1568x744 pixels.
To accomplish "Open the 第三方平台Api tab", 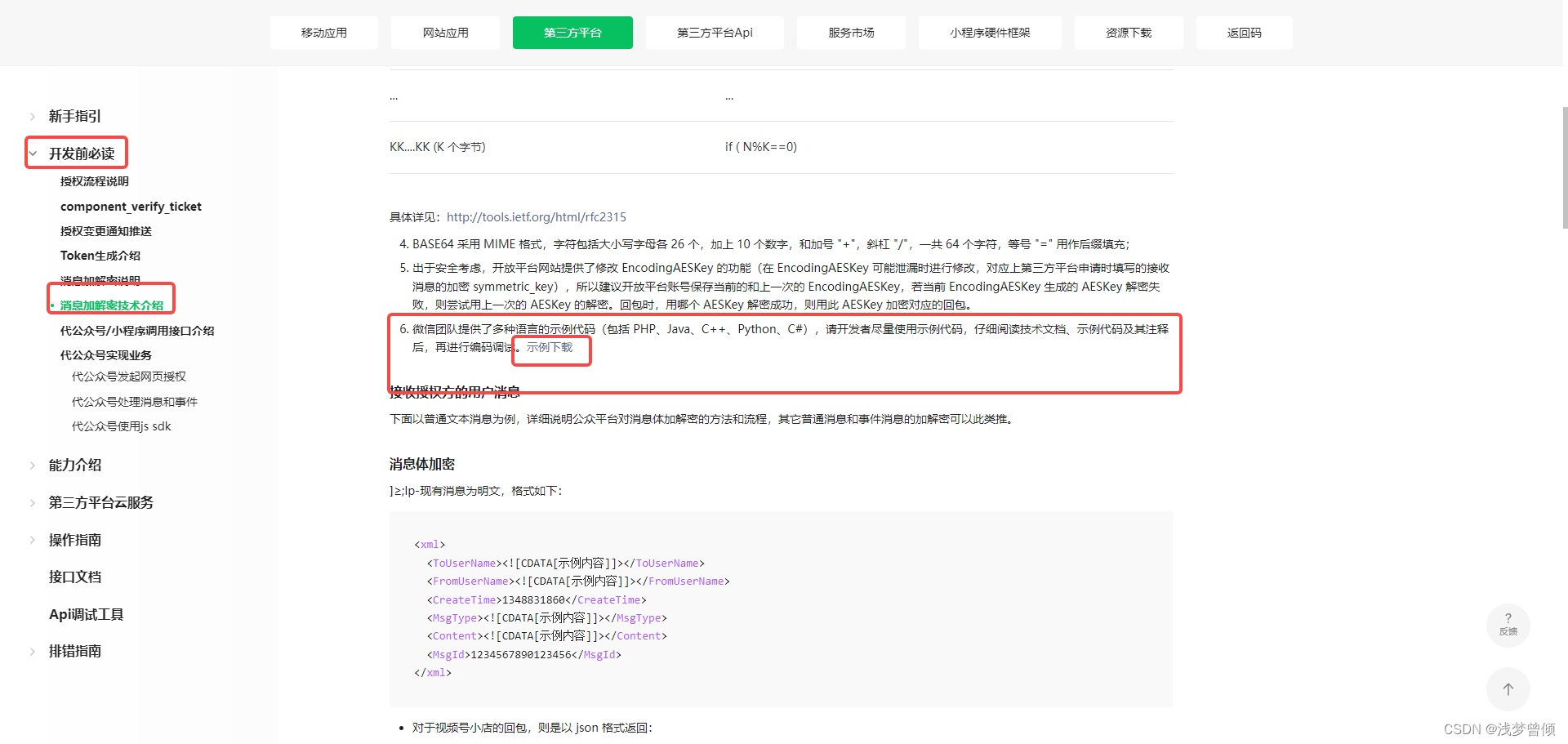I will click(715, 33).
